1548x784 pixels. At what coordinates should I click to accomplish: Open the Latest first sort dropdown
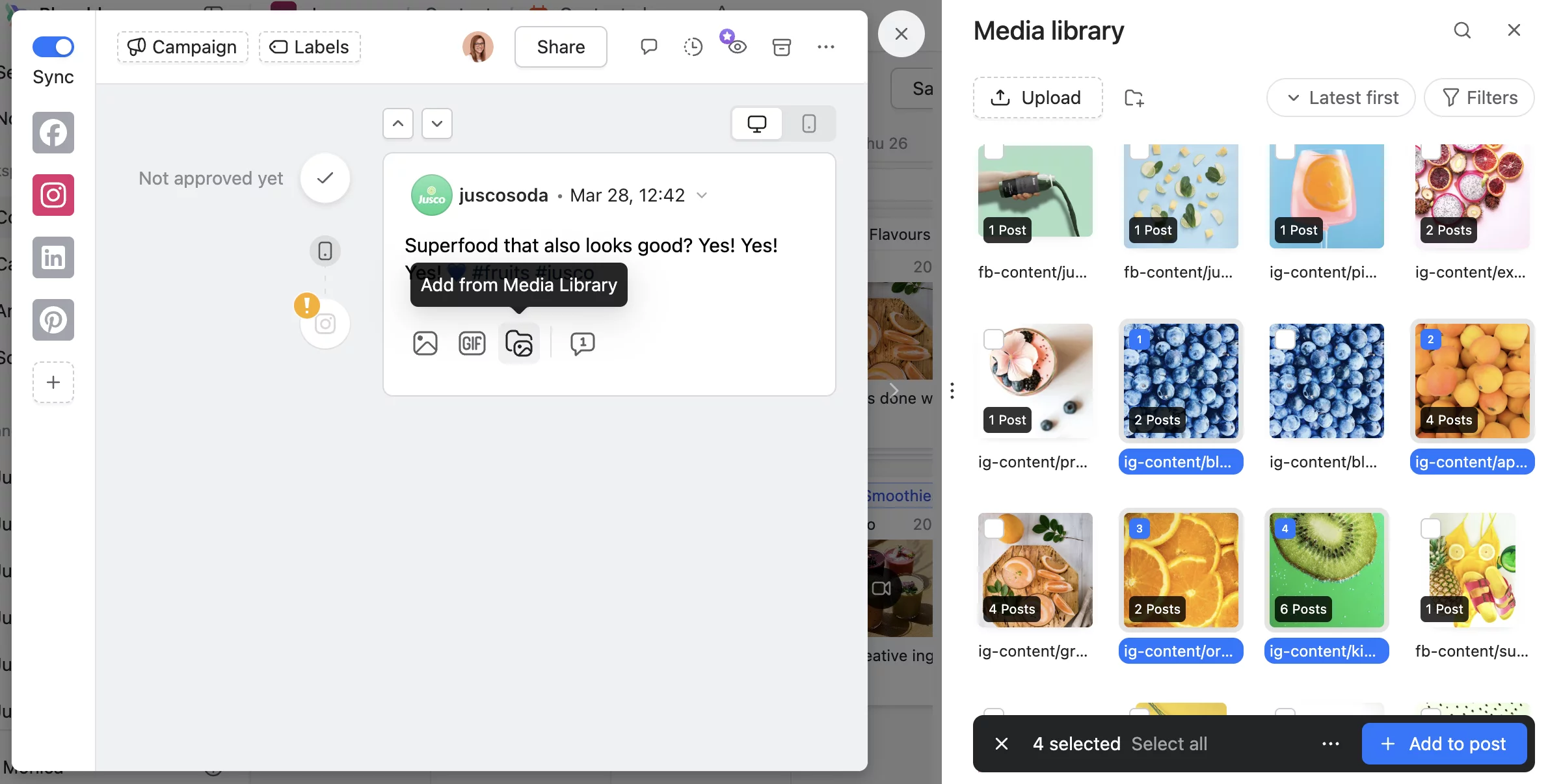click(1341, 98)
